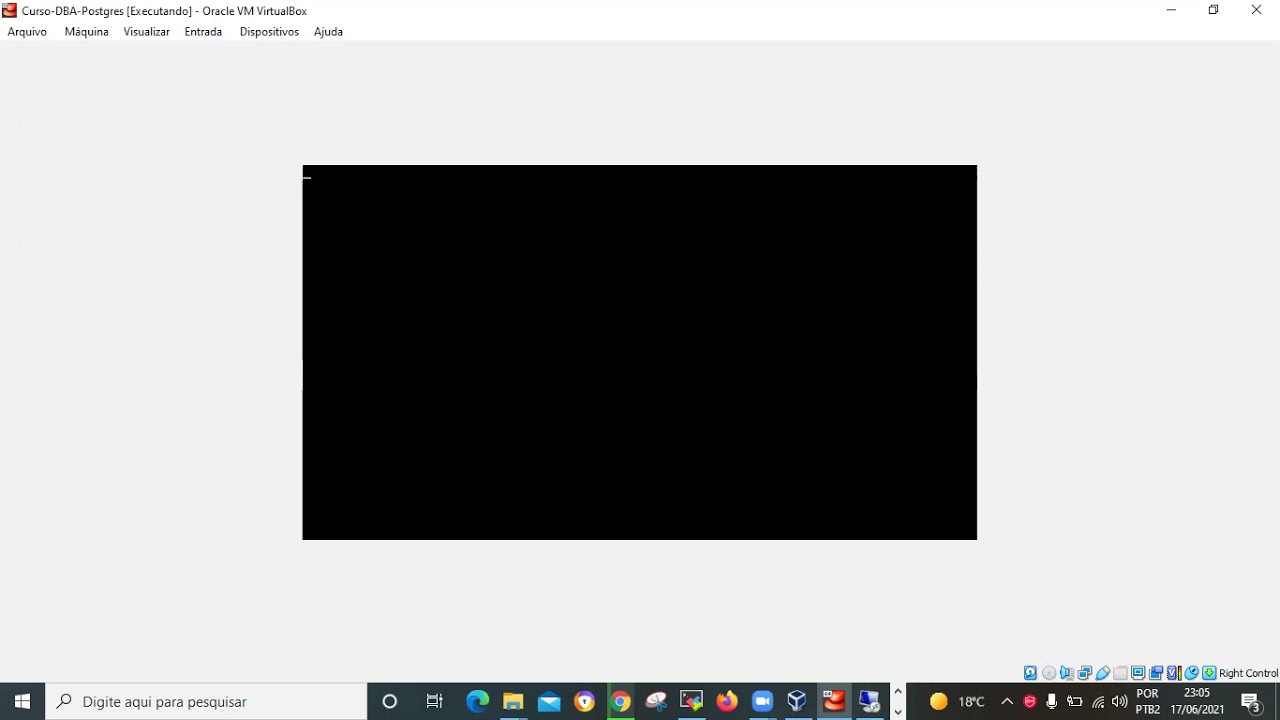Open VirtualBox Manager from taskbar
This screenshot has width=1280, height=720.
click(x=797, y=701)
